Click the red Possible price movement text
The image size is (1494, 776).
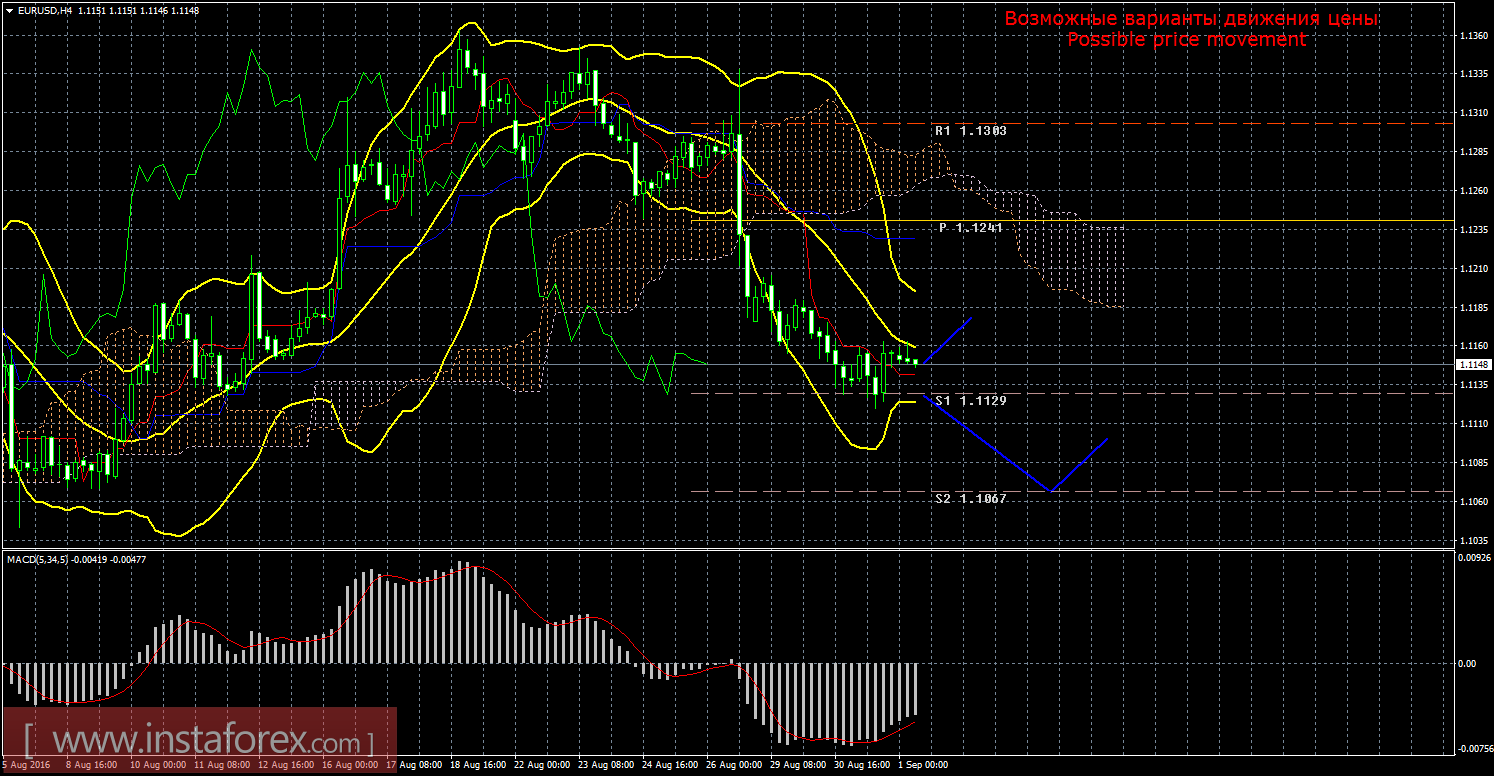(1186, 39)
